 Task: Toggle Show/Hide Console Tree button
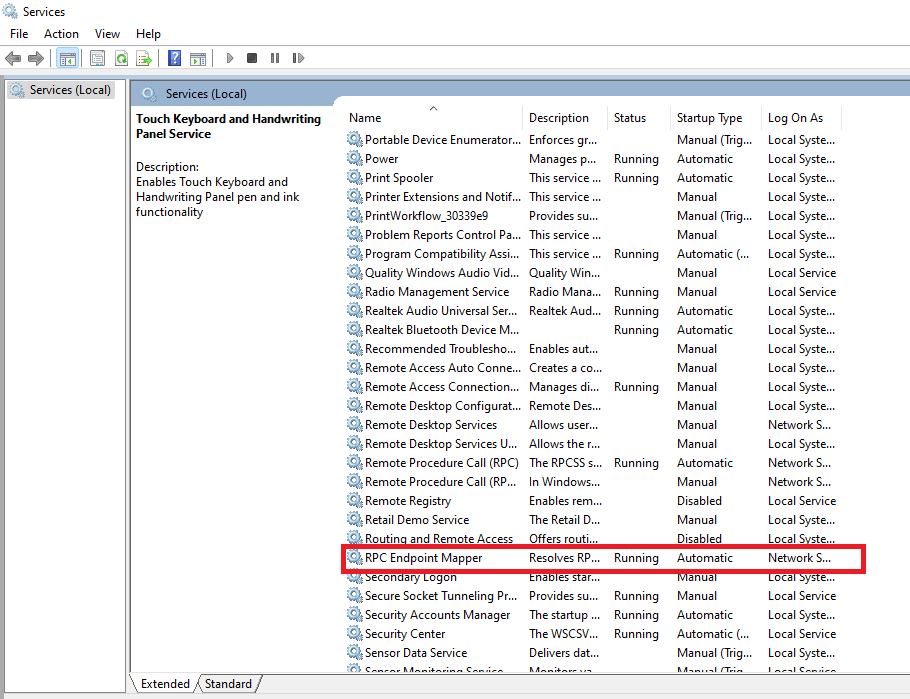pyautogui.click(x=67, y=59)
